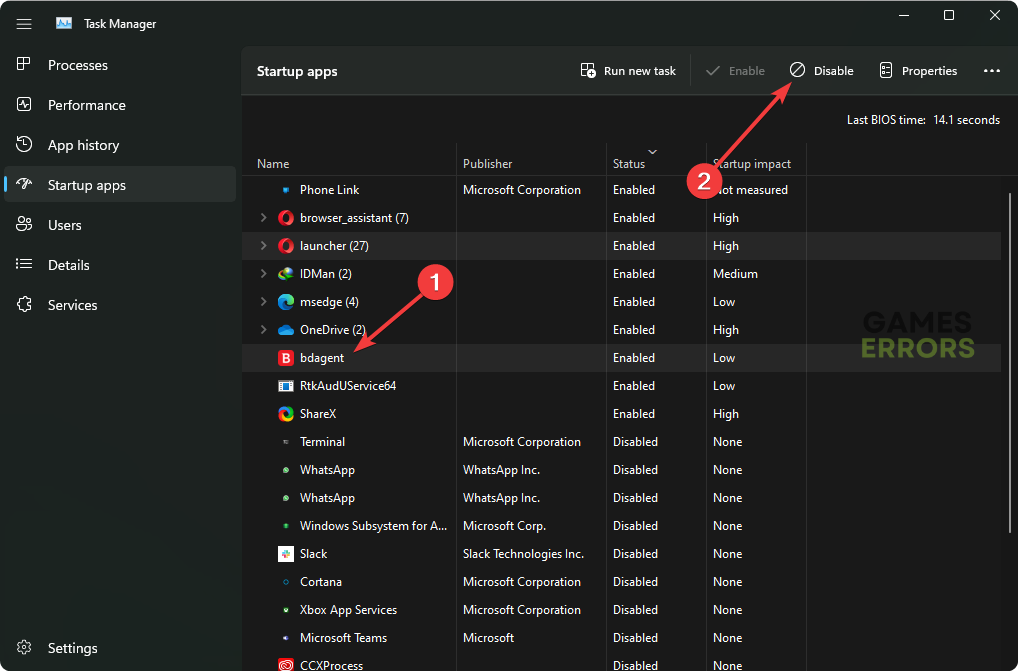Open Properties for selected app
The height and width of the screenshot is (671, 1018).
(917, 71)
